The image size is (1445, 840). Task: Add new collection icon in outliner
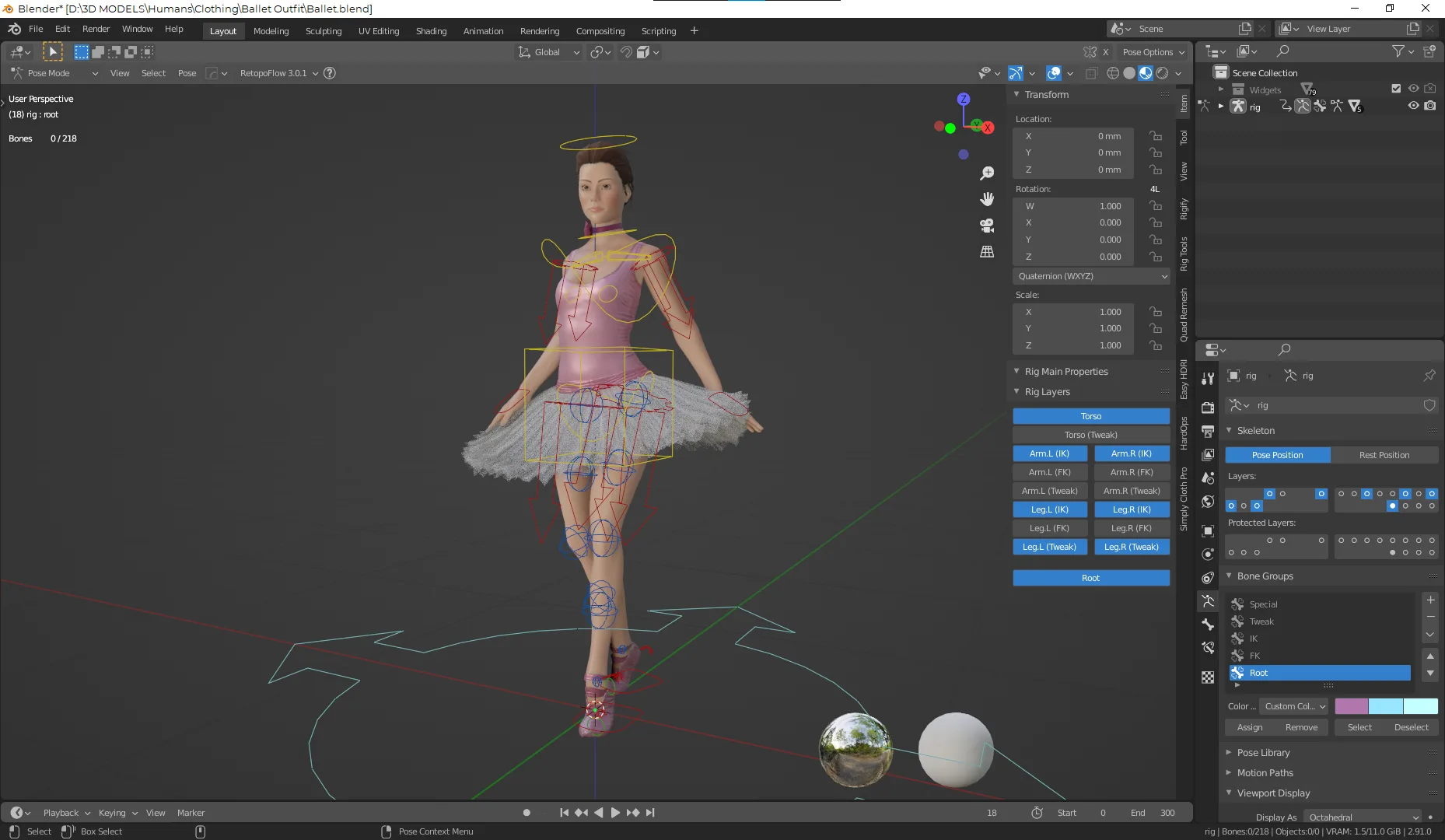[x=1429, y=51]
